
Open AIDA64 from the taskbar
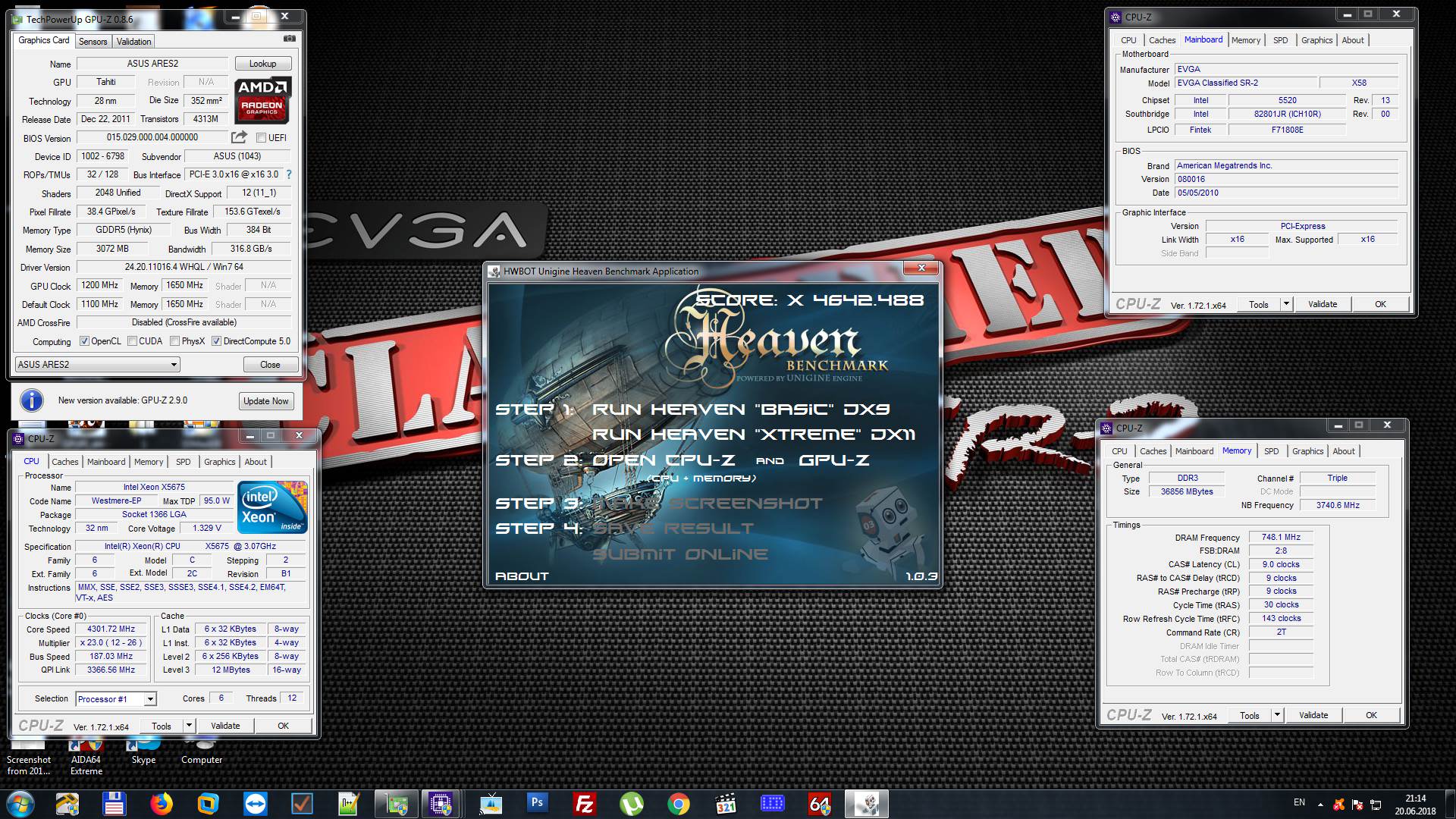pyautogui.click(x=820, y=804)
